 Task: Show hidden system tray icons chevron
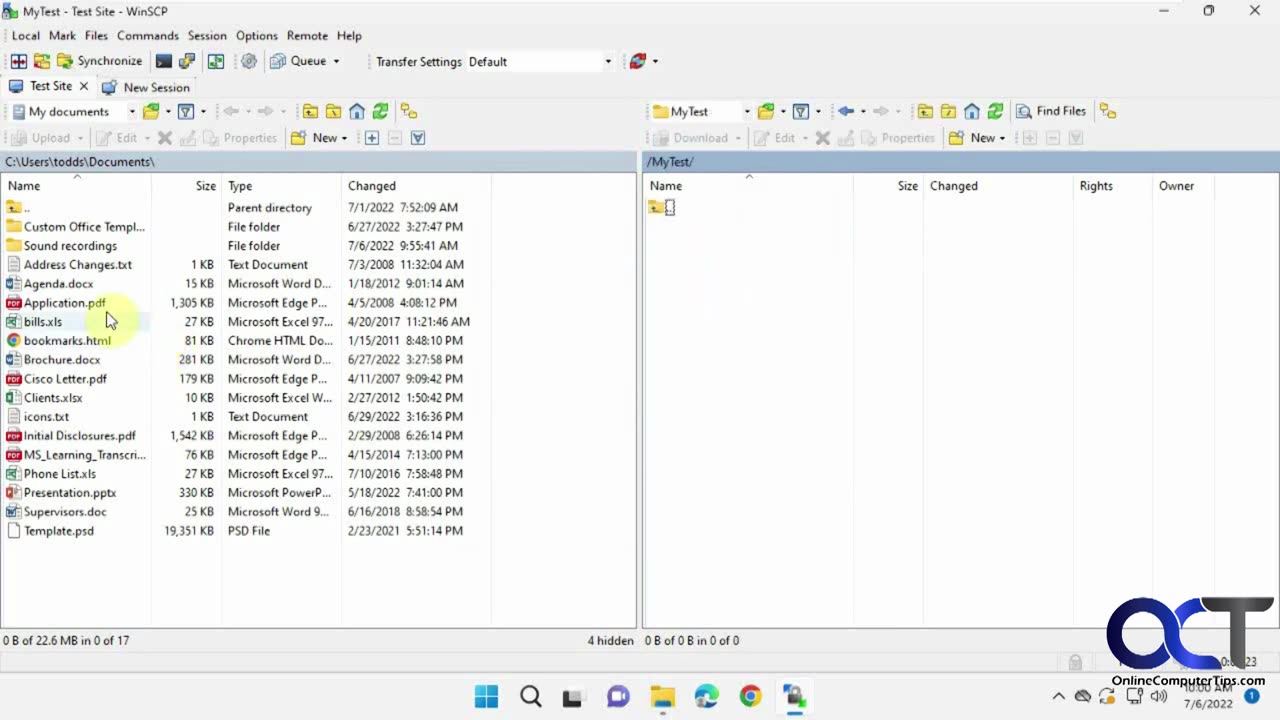(x=1059, y=696)
